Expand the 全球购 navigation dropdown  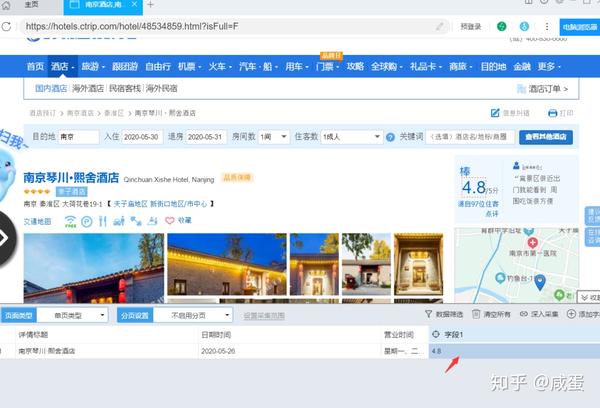[386, 66]
